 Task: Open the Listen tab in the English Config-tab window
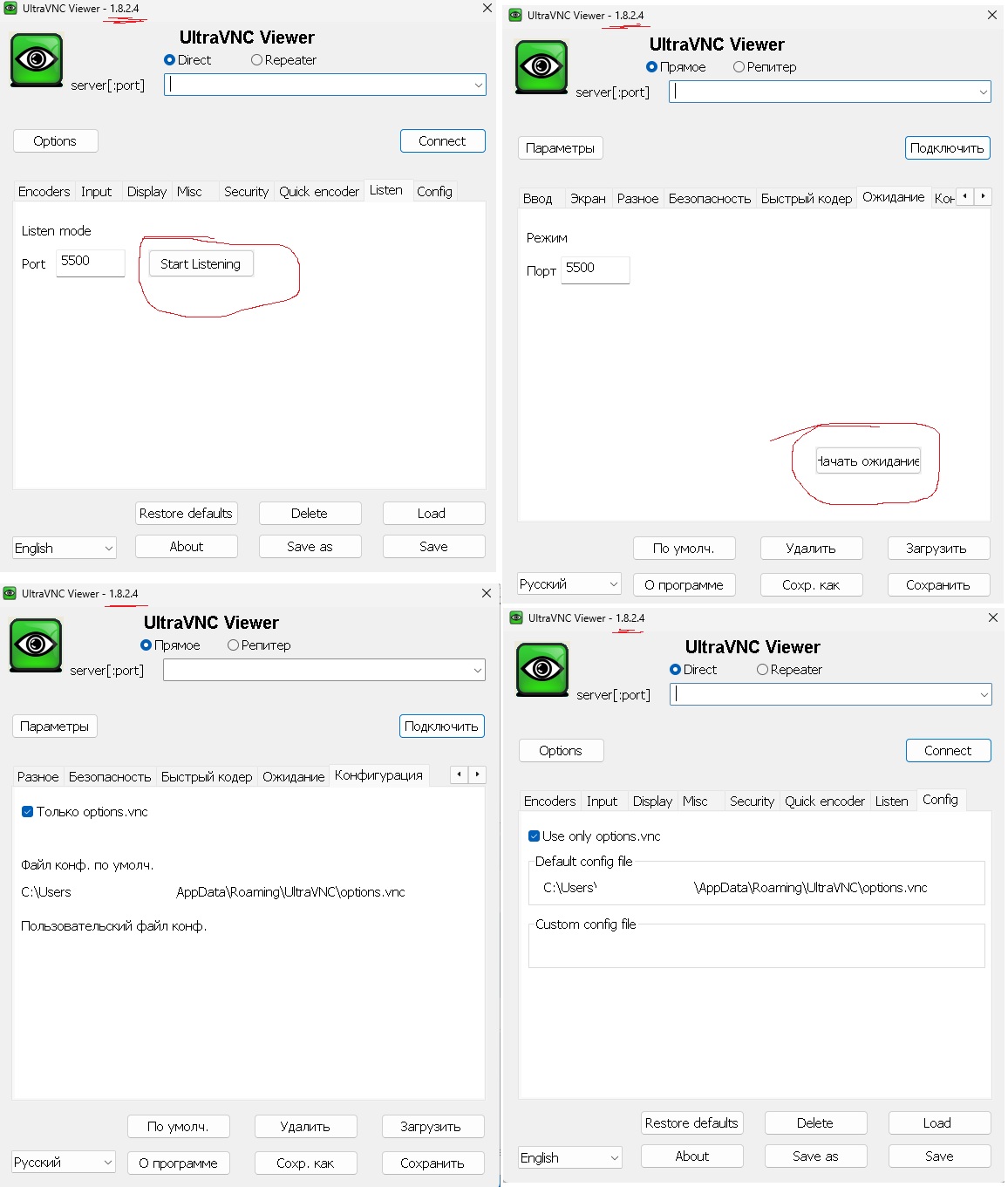891,802
